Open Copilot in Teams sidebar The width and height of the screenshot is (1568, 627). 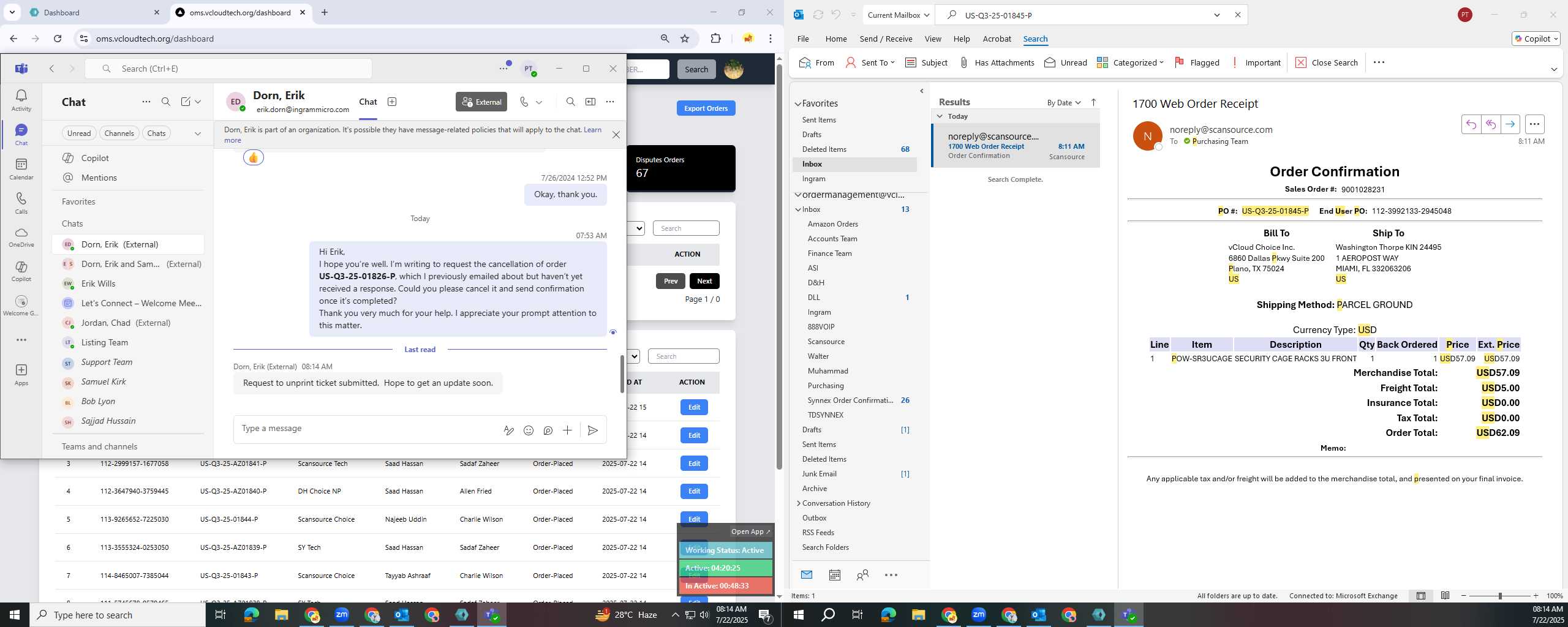21,271
